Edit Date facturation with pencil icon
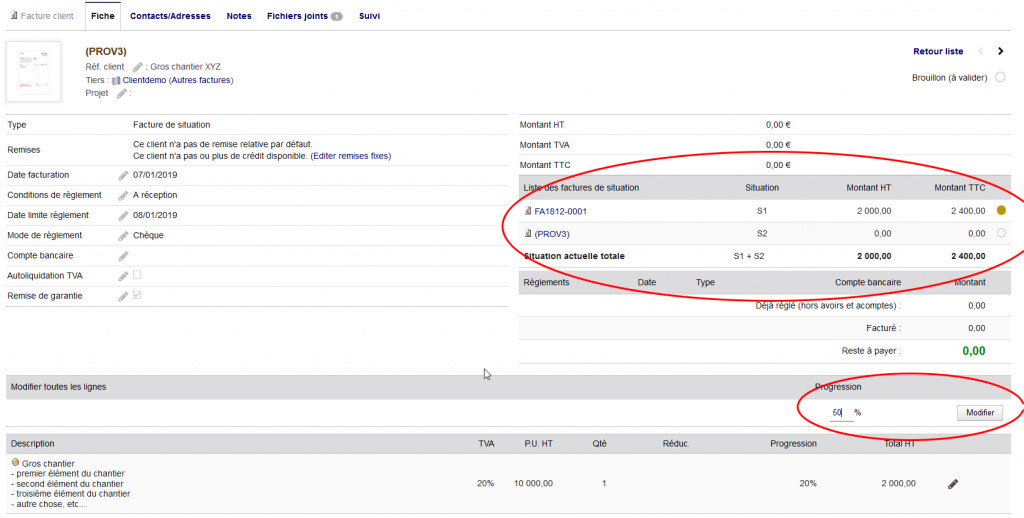This screenshot has width=1024, height=518. coord(123,176)
